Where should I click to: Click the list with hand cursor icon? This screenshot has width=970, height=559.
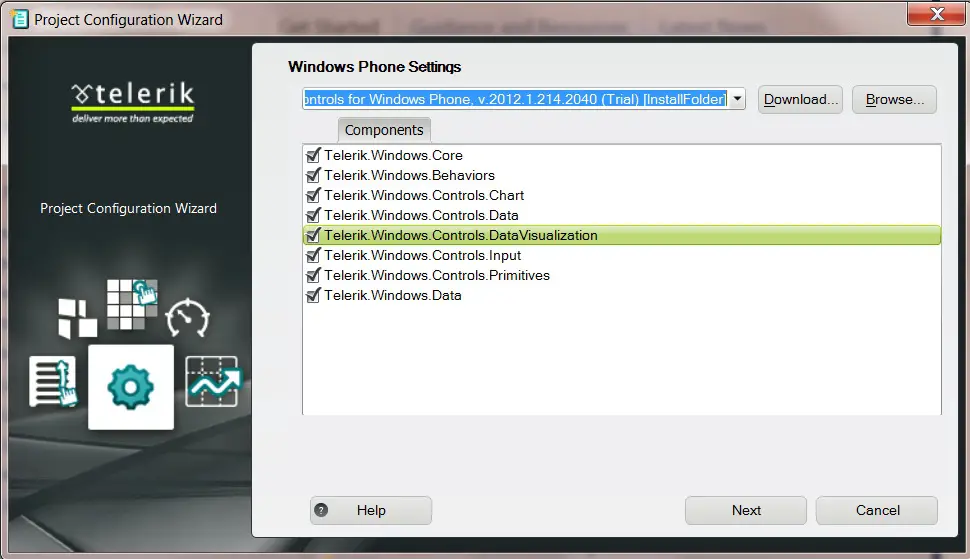point(53,382)
